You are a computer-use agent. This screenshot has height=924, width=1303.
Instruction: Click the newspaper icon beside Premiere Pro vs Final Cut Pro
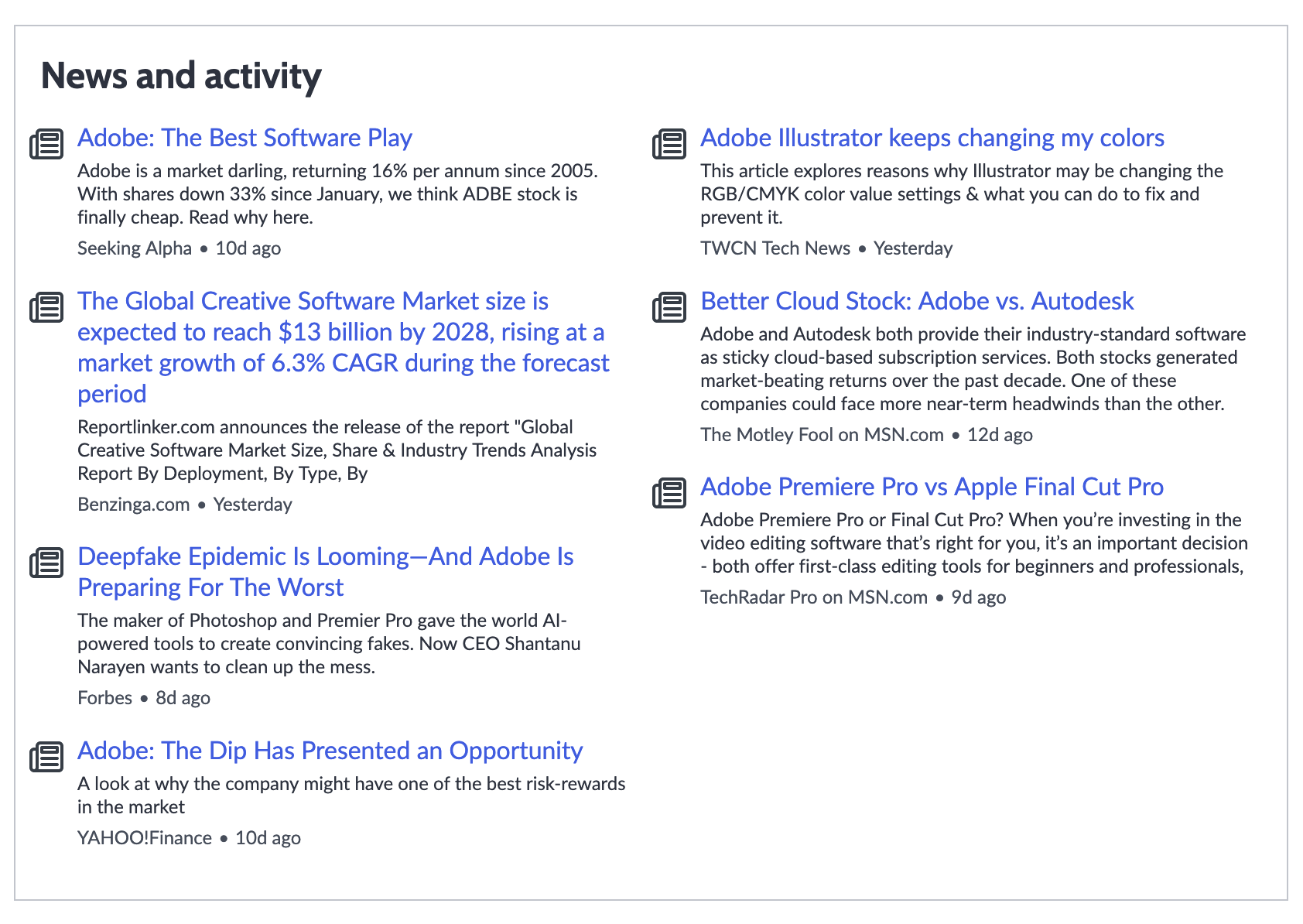click(669, 493)
